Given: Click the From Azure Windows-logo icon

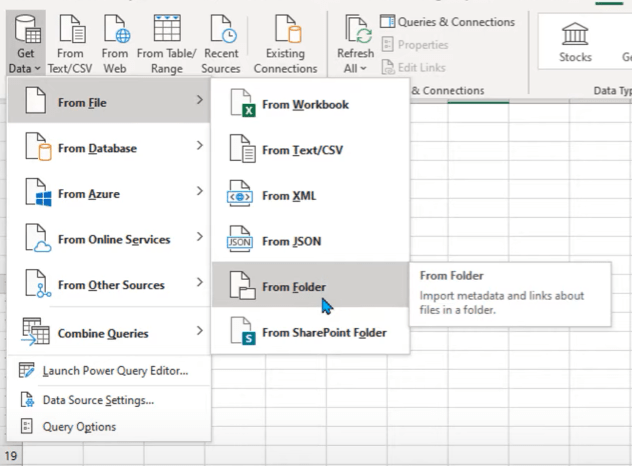Looking at the screenshot, I should pos(38,192).
